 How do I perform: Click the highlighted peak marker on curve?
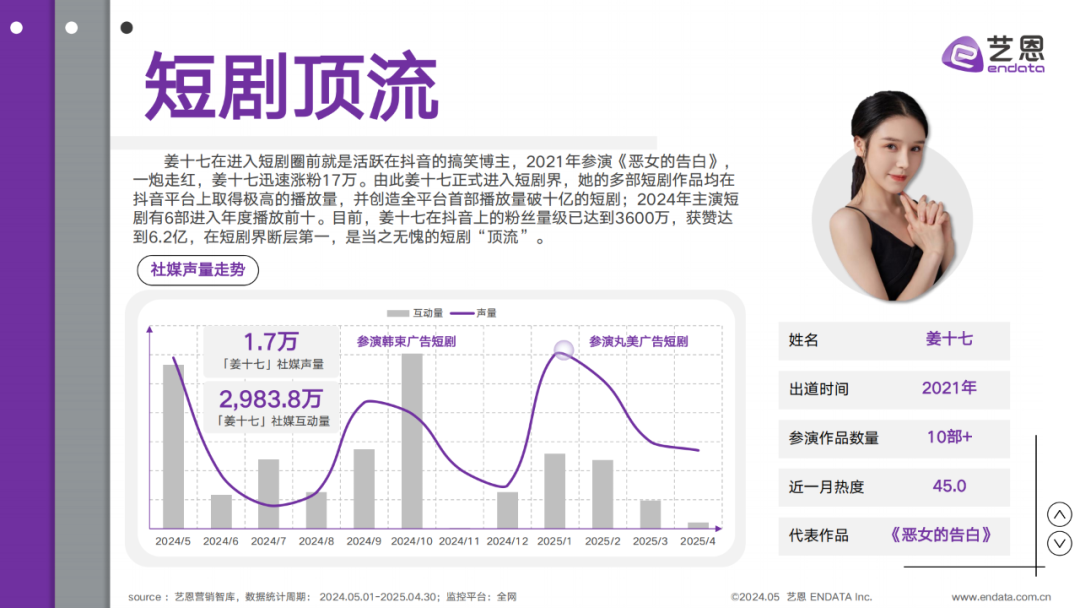point(563,350)
